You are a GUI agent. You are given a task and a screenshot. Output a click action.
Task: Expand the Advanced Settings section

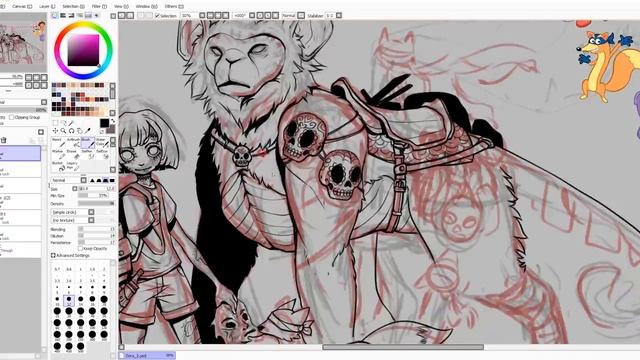pyautogui.click(x=53, y=256)
